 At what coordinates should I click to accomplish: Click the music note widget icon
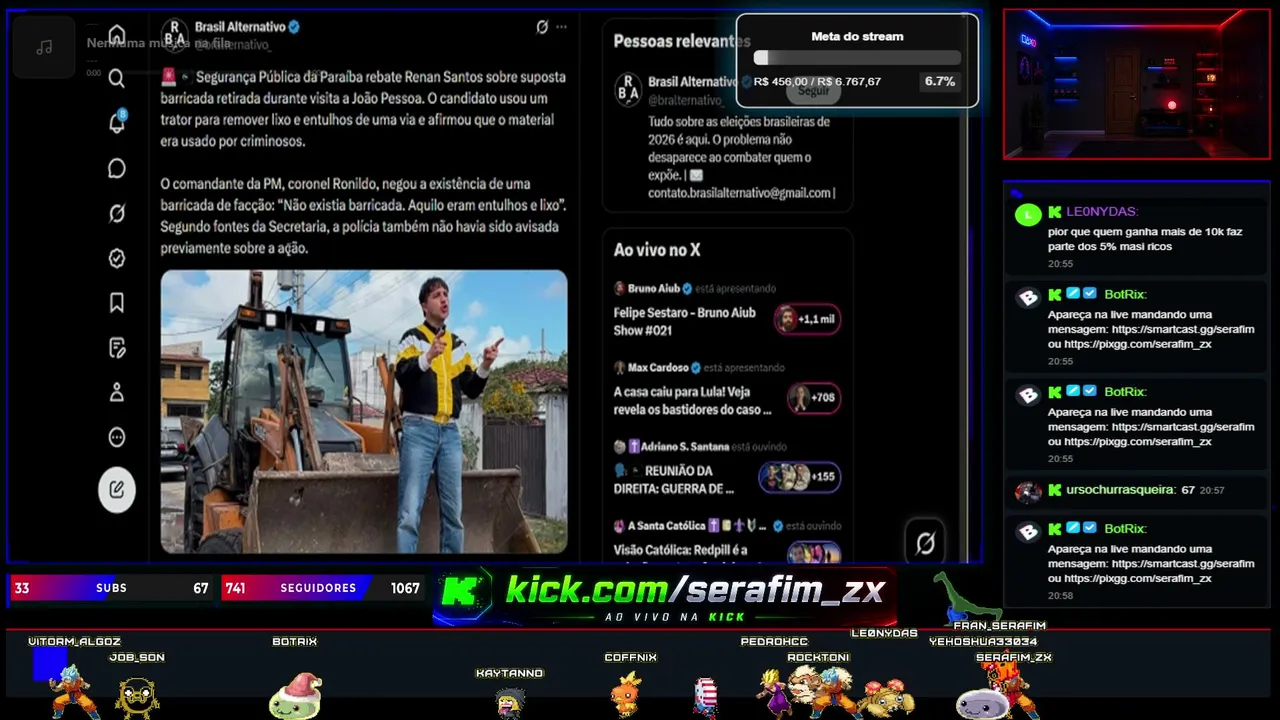(x=44, y=47)
